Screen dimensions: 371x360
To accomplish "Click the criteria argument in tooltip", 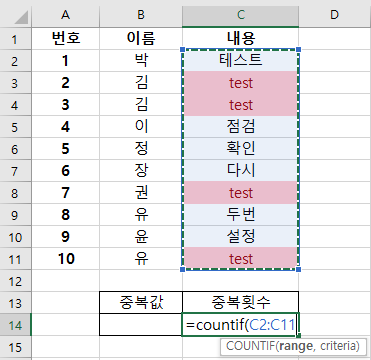I will 337,346.
